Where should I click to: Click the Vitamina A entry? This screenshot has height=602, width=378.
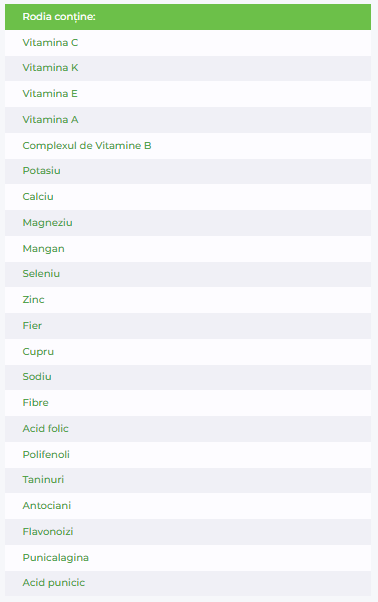click(x=188, y=120)
